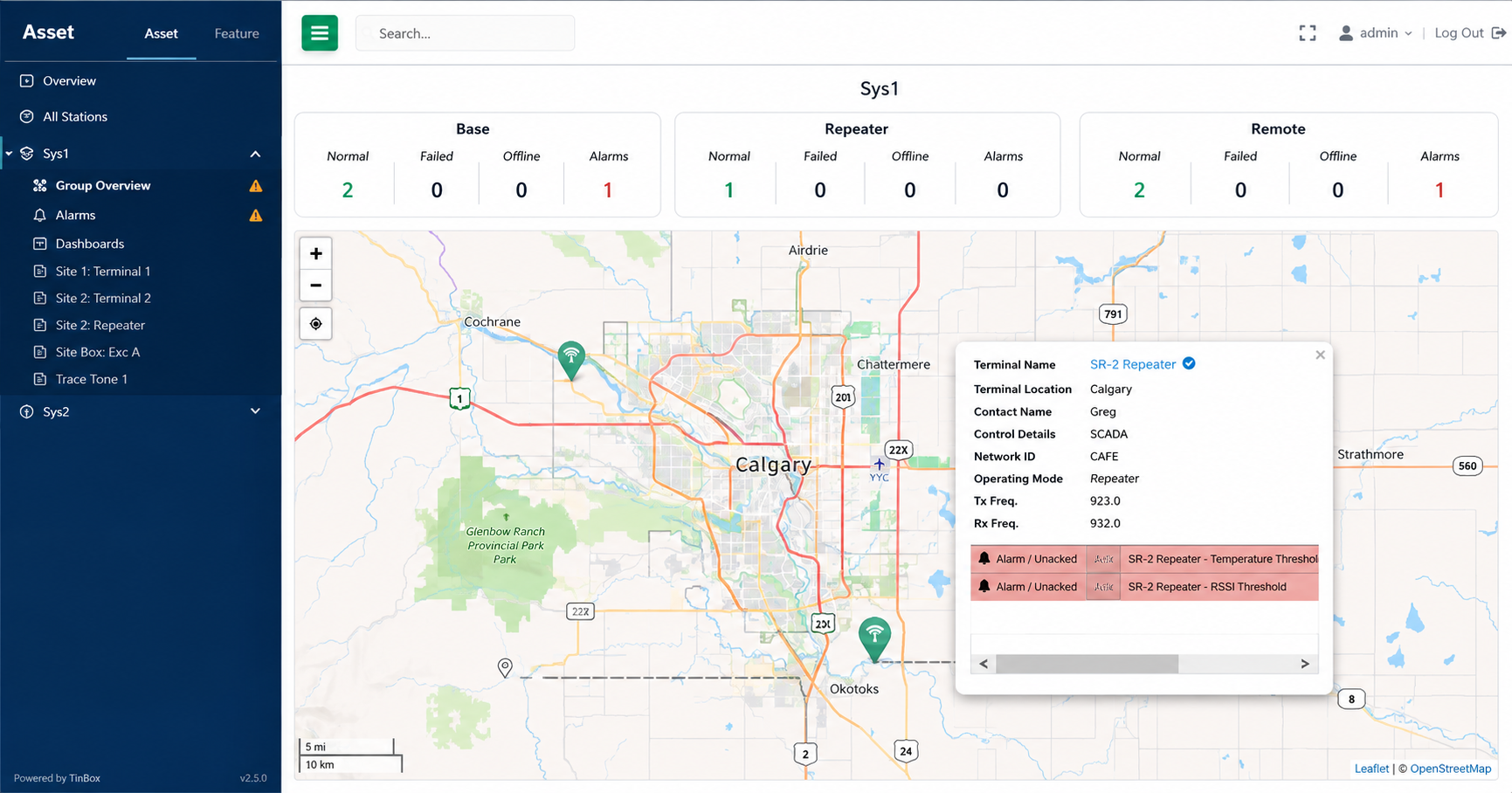Click the Site 1: Terminal 1 document icon
This screenshot has height=793, width=1512.
[39, 271]
